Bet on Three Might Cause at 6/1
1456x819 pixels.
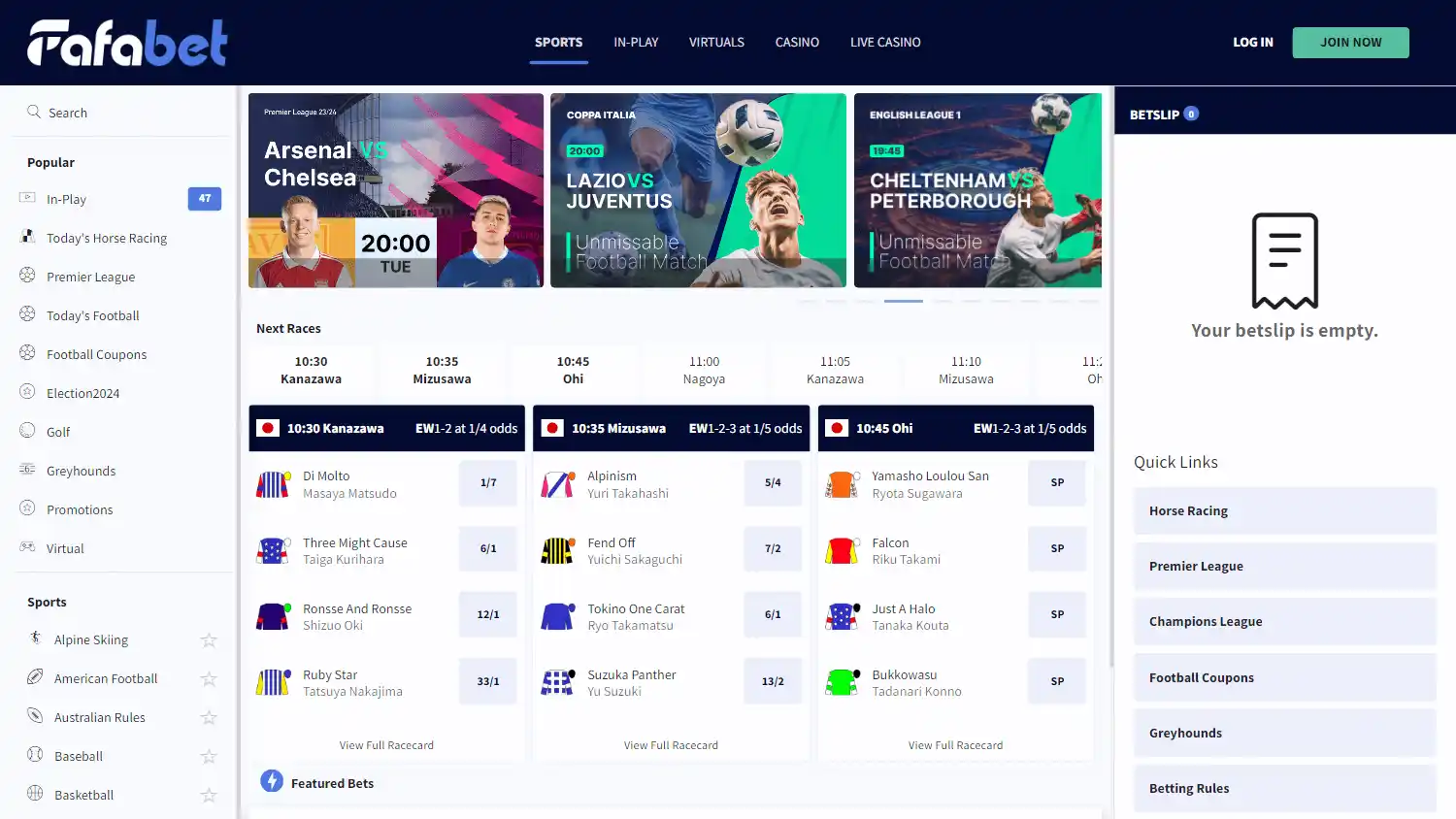pos(488,549)
